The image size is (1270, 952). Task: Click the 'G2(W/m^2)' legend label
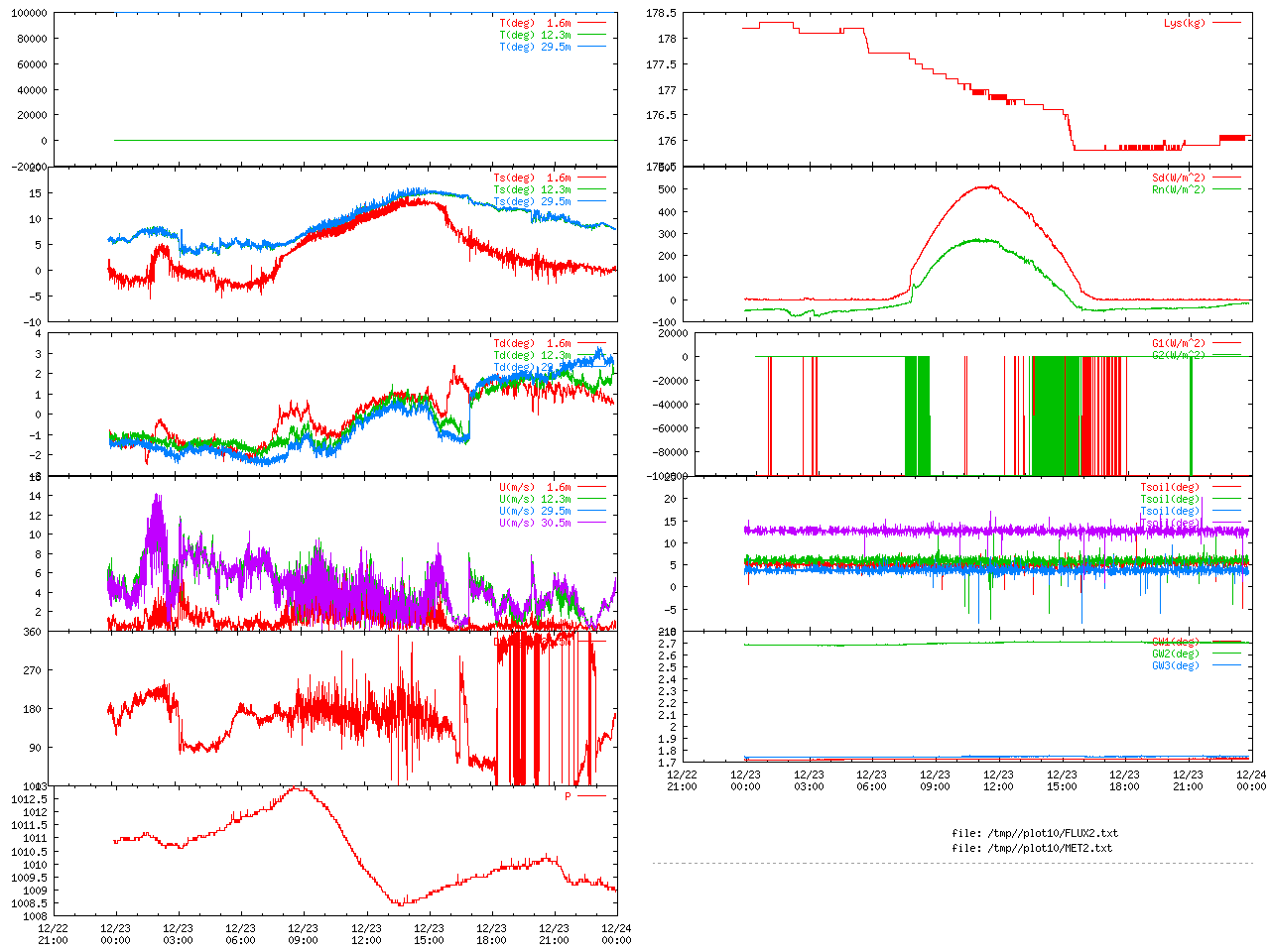point(1179,356)
